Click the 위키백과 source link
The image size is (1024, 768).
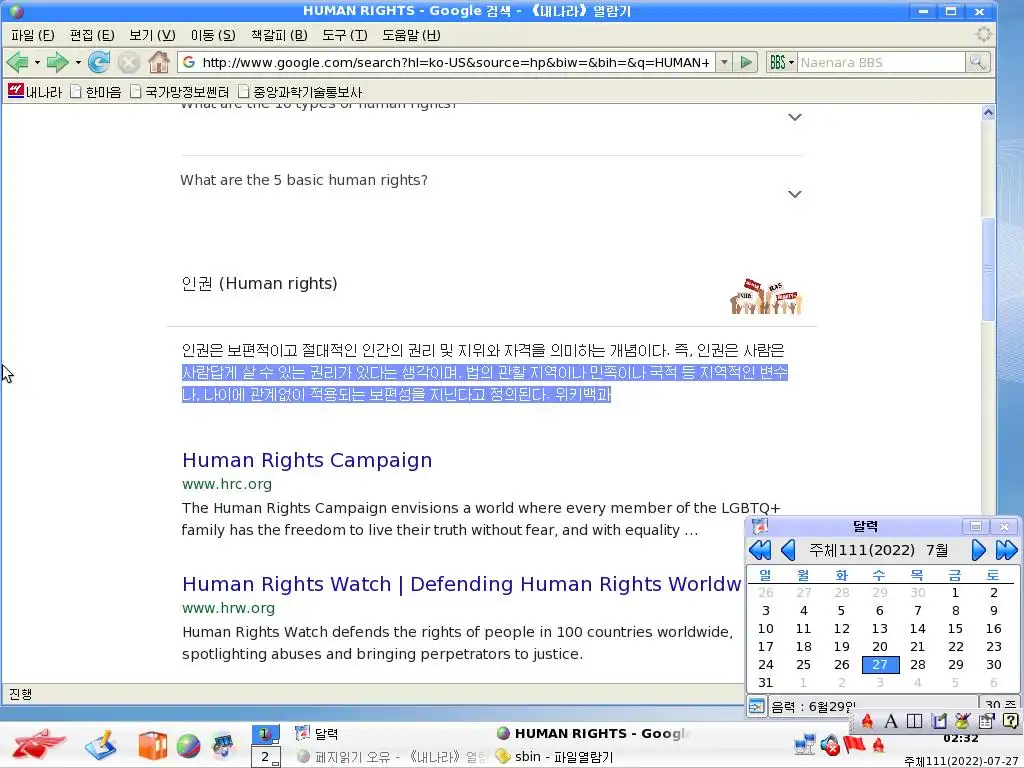pos(583,394)
